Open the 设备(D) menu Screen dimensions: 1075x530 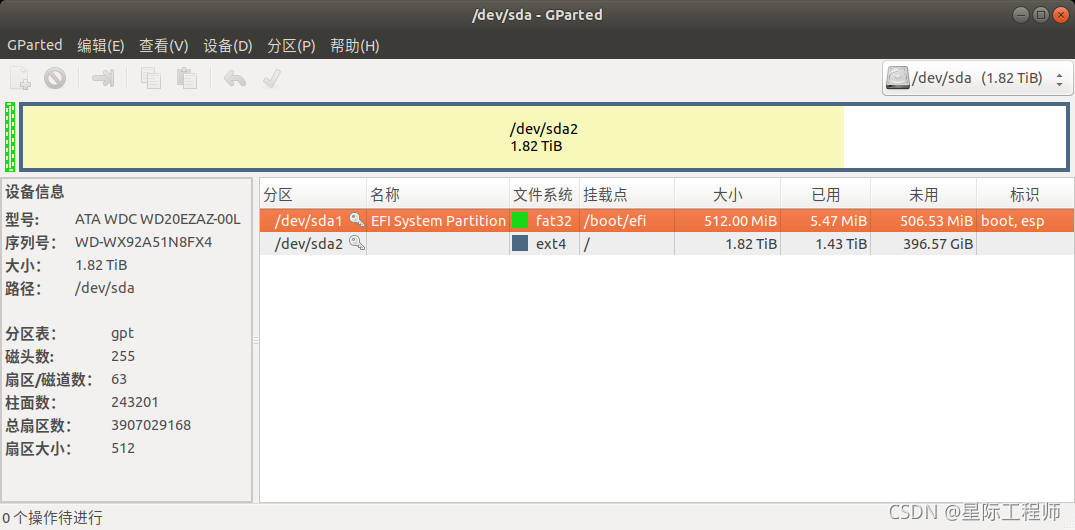tap(228, 46)
